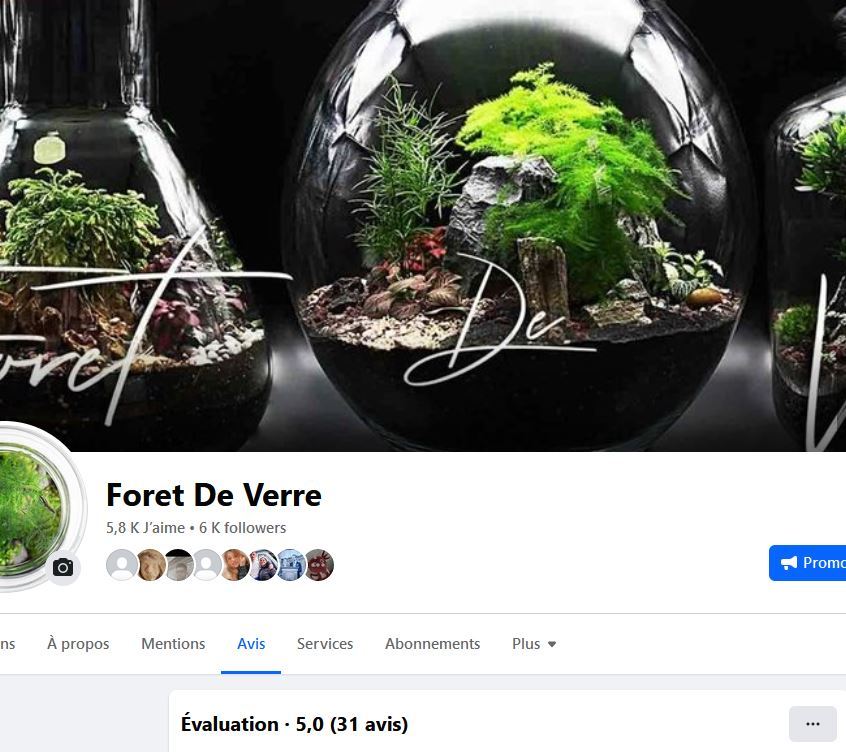Switch to the À propos tab
This screenshot has width=846, height=752.
(78, 644)
